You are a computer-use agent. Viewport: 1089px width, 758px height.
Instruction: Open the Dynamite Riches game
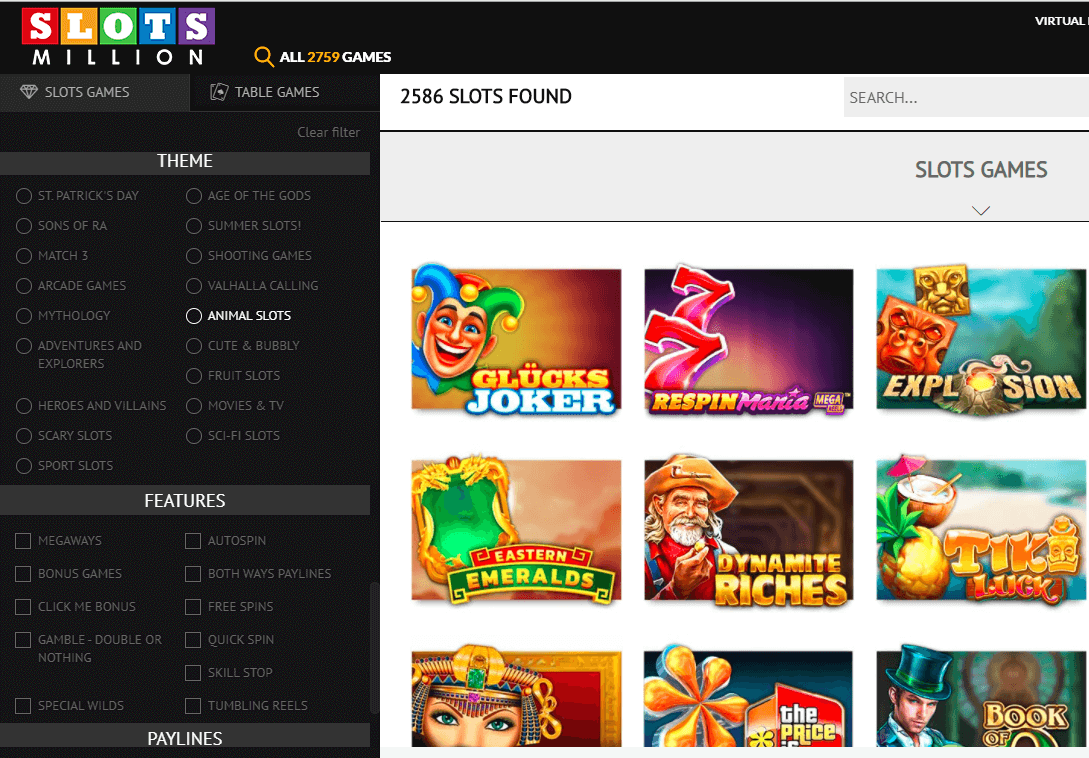point(749,530)
